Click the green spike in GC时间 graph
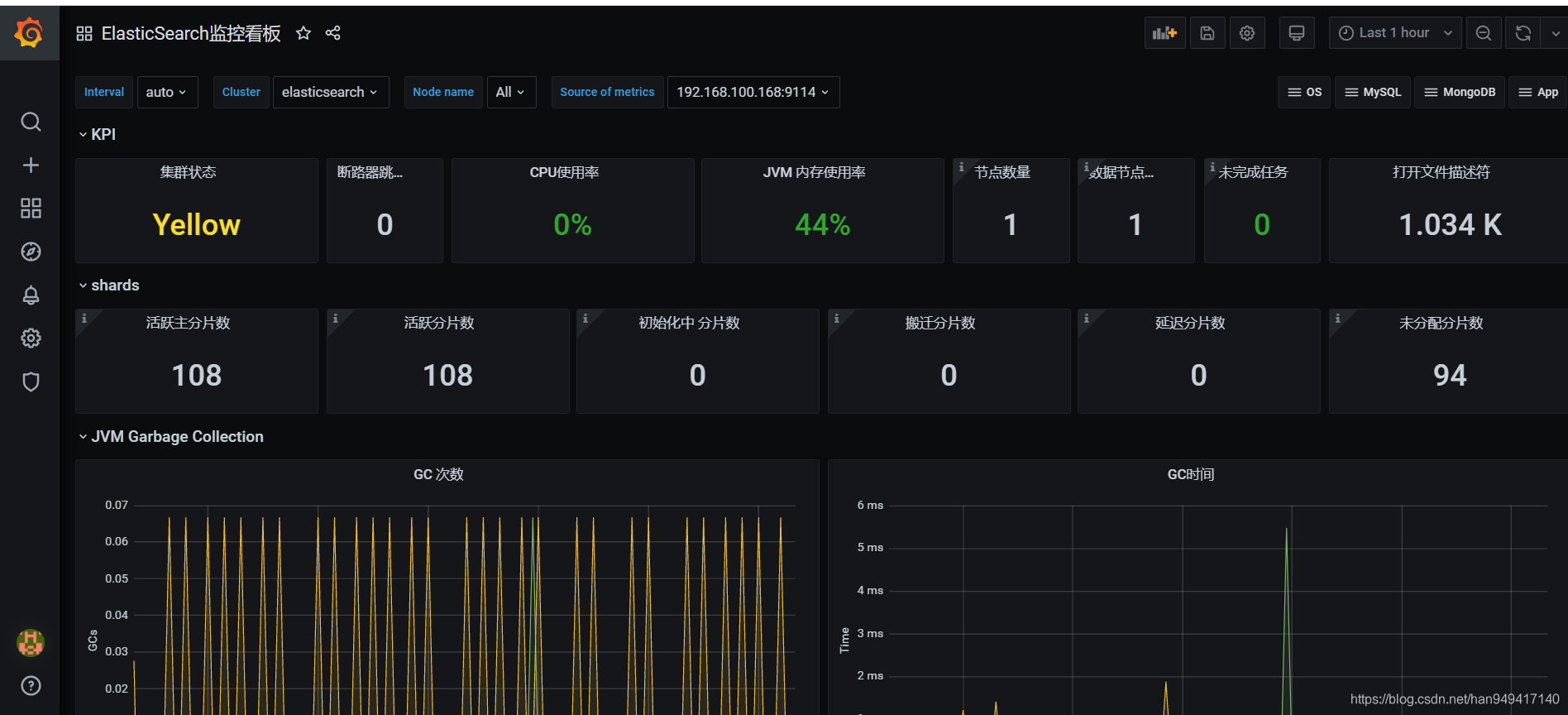The image size is (1568, 715). 1287,621
